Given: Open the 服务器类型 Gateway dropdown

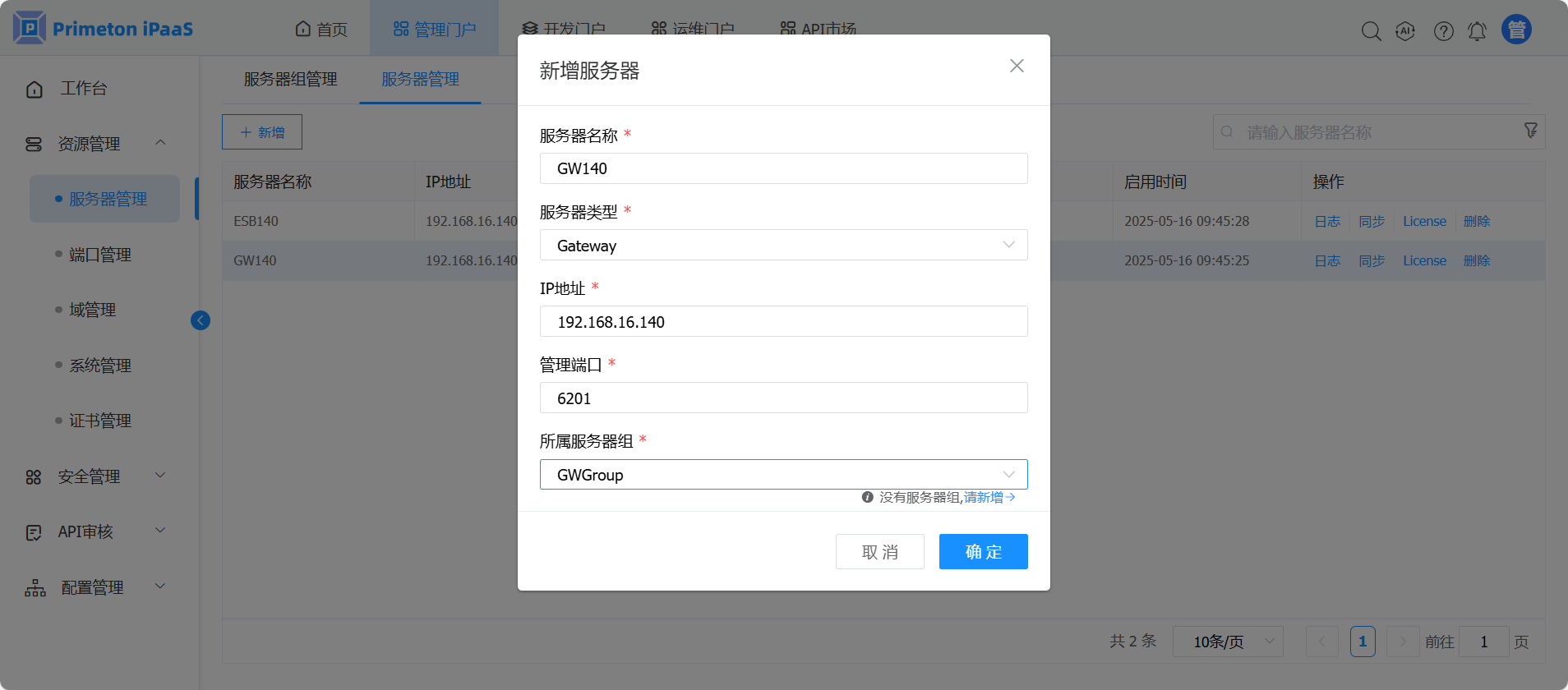Looking at the screenshot, I should coord(783,245).
